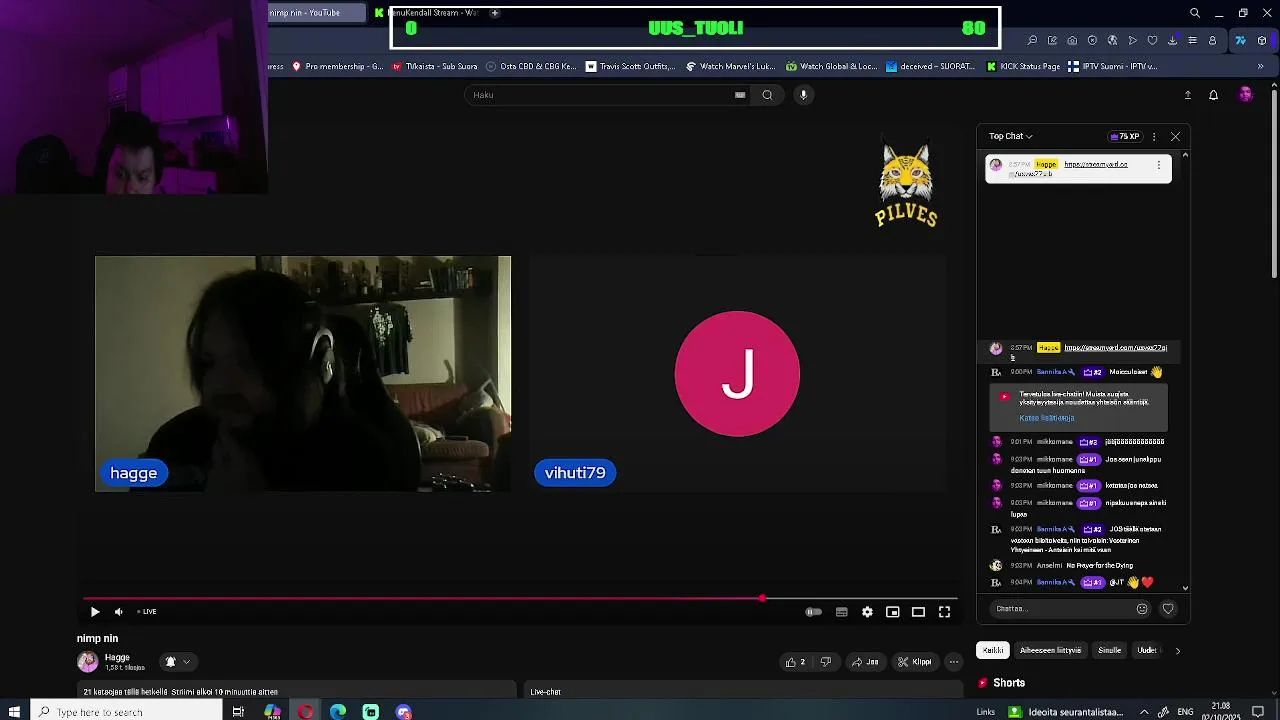The width and height of the screenshot is (1280, 720).
Task: Open subscription notification bell dropdown
Action: (x=177, y=662)
